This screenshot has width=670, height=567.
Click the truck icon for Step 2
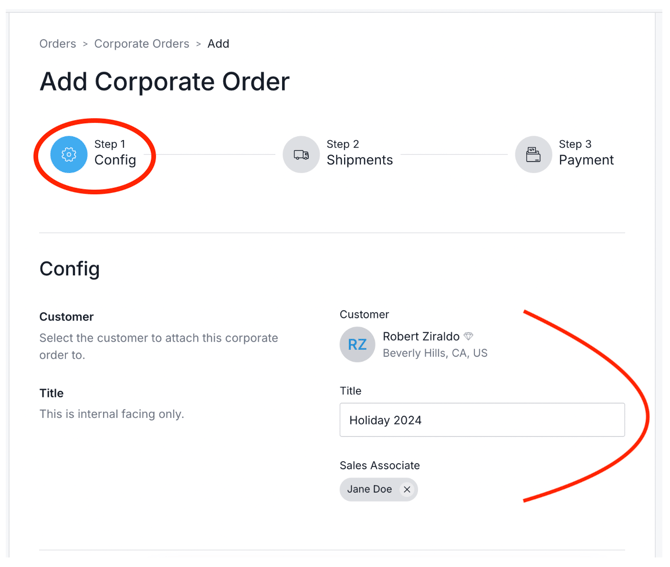[301, 155]
